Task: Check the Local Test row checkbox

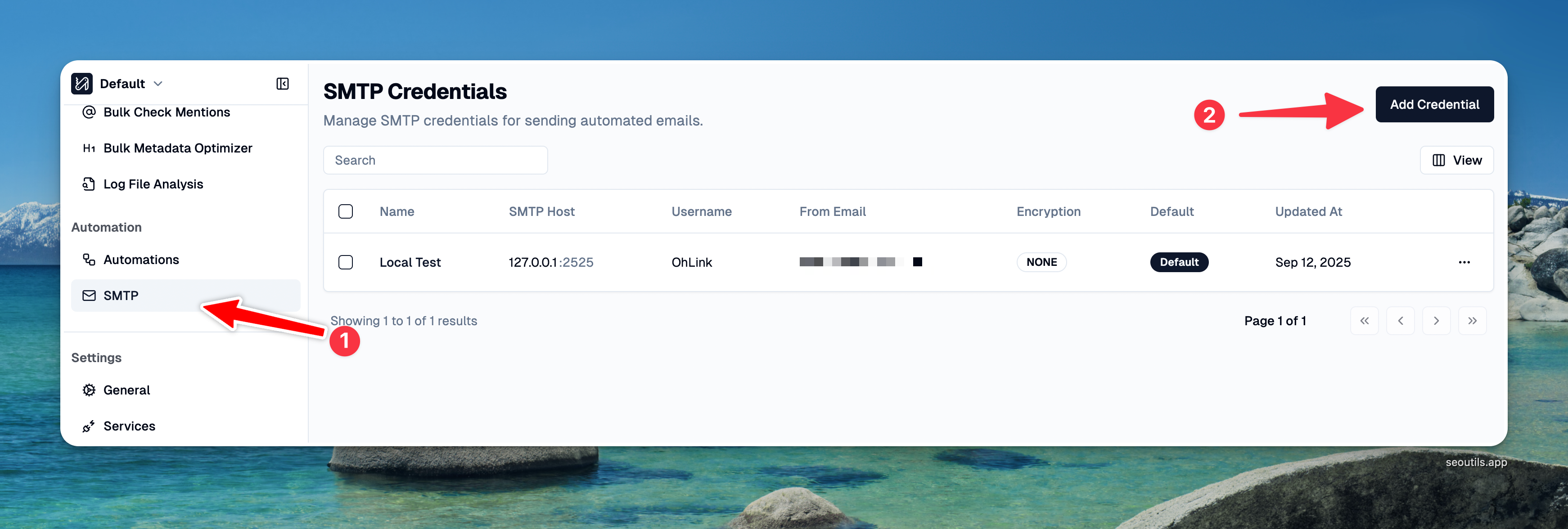Action: (346, 262)
